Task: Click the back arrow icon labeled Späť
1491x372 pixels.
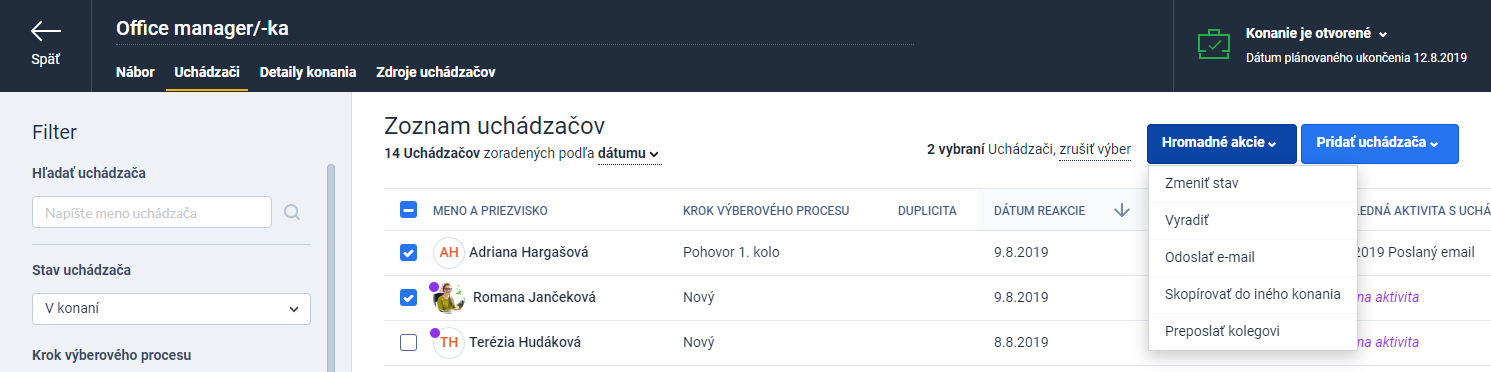Action: [x=45, y=31]
